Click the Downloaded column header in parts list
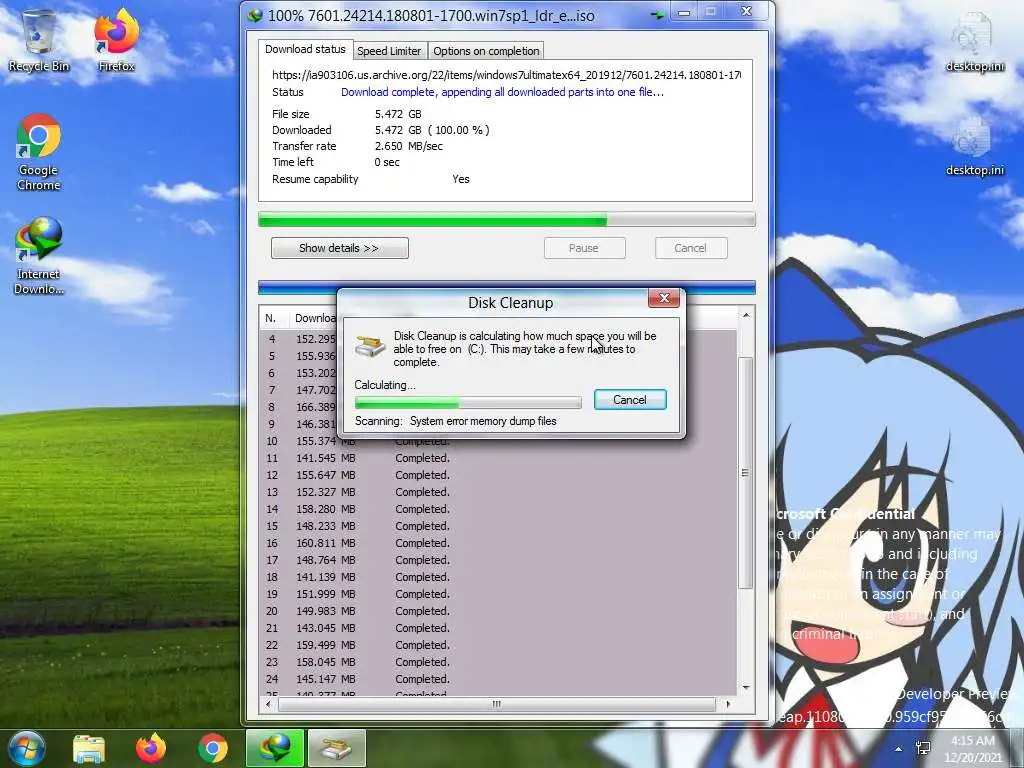Viewport: 1024px width, 768px height. 315,318
